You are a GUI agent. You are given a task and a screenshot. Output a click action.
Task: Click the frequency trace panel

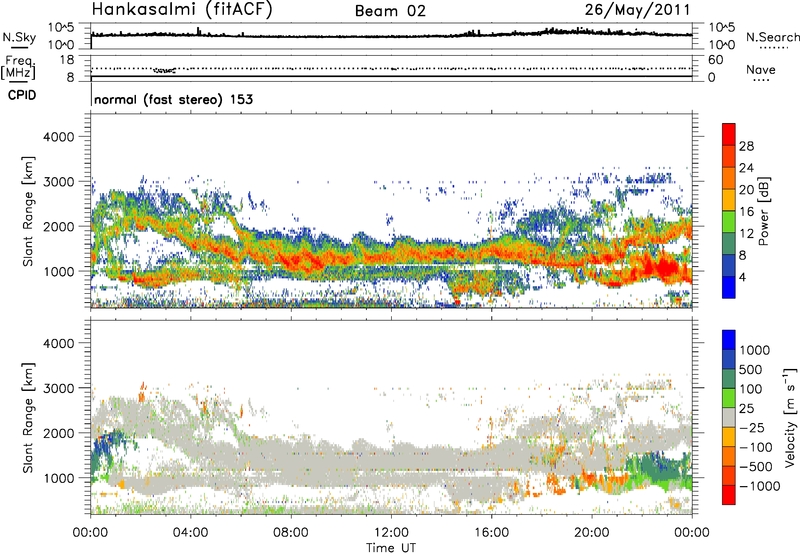pos(391,68)
